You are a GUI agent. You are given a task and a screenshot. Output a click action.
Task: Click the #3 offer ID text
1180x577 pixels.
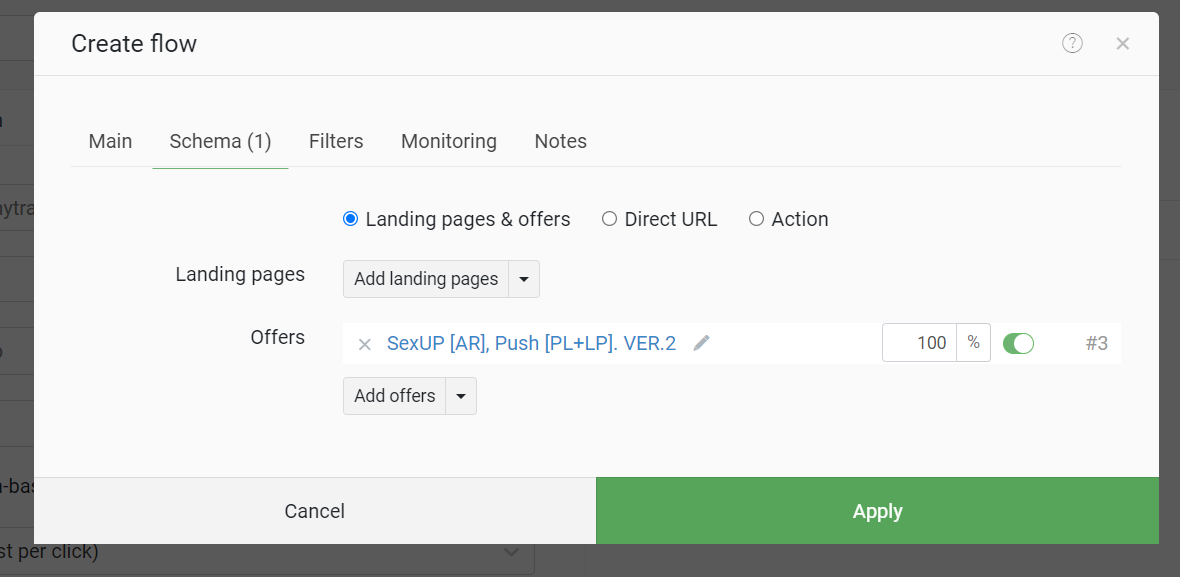[x=1096, y=344]
